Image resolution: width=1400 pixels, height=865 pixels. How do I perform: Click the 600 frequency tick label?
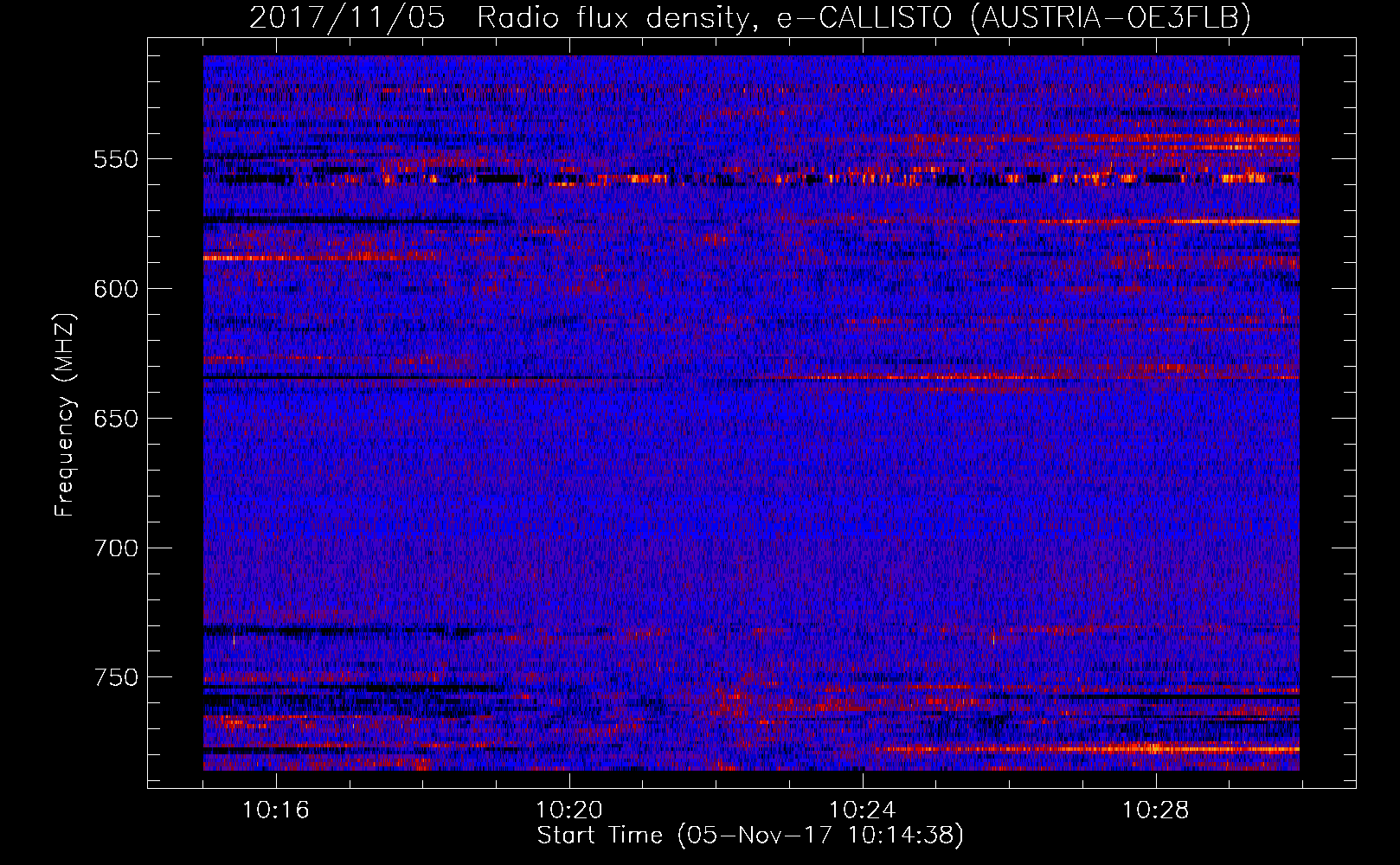tap(116, 289)
